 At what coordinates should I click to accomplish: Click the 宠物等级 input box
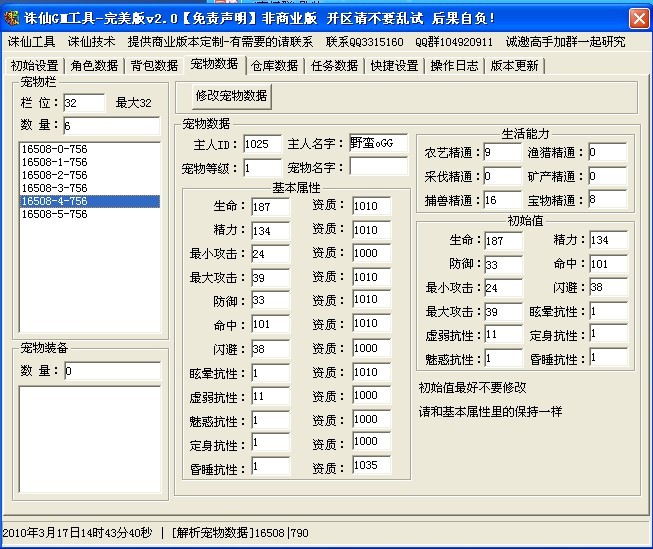click(262, 167)
